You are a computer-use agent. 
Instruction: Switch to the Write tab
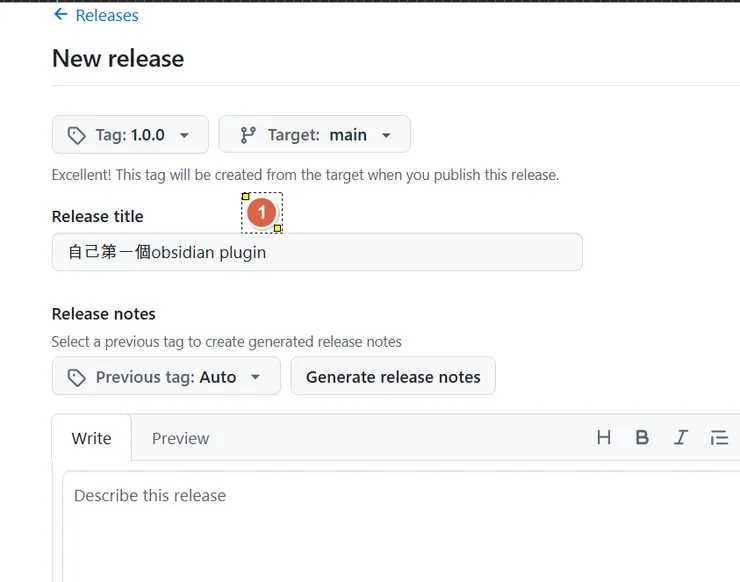pos(91,438)
